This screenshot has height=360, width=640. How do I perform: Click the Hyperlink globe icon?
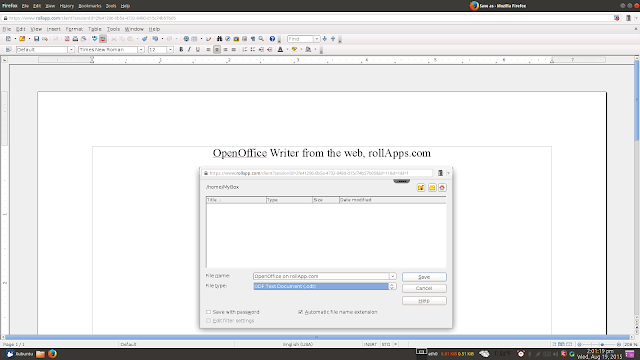coord(186,39)
